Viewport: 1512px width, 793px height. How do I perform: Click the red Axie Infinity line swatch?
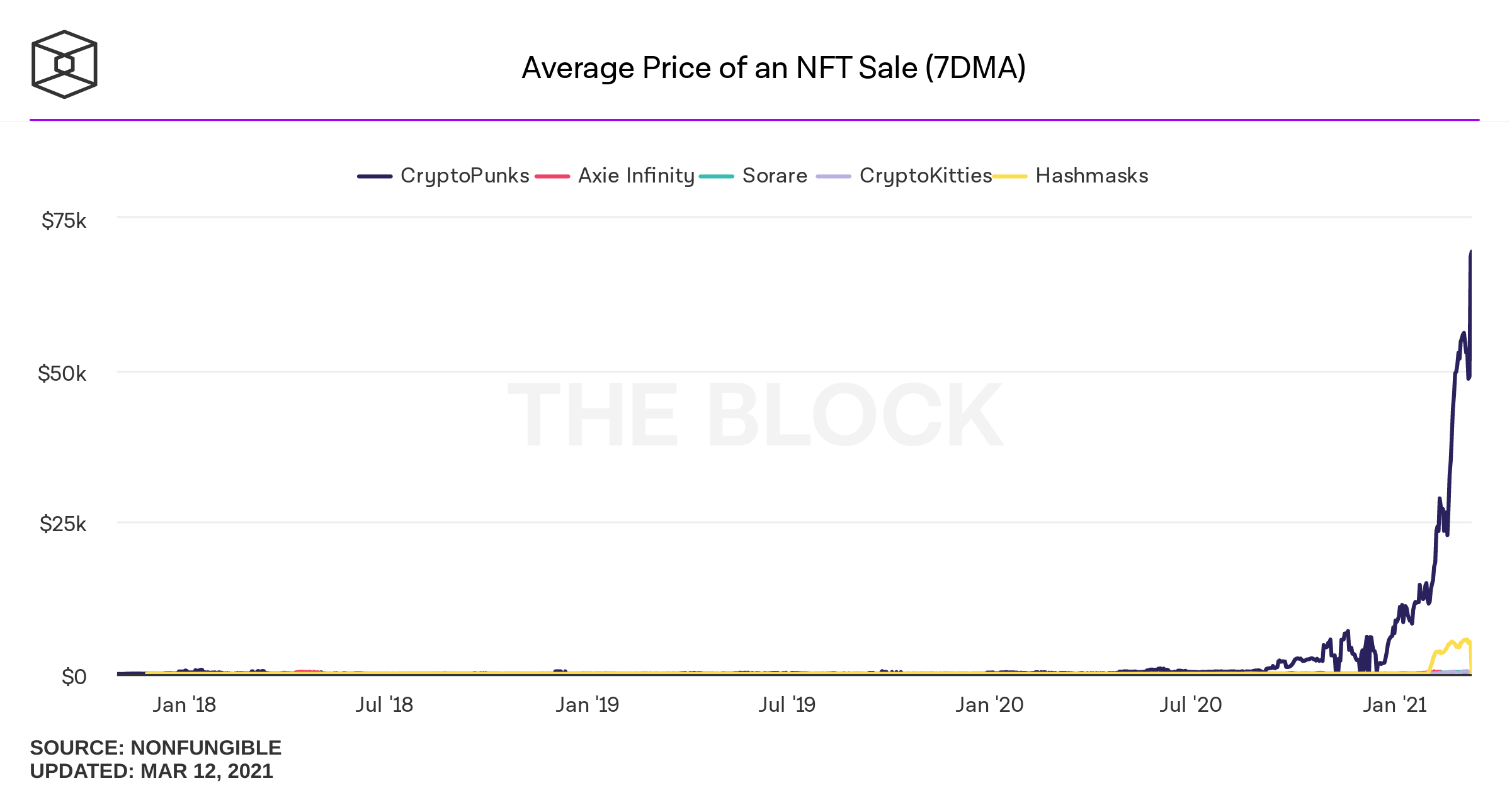tap(552, 176)
